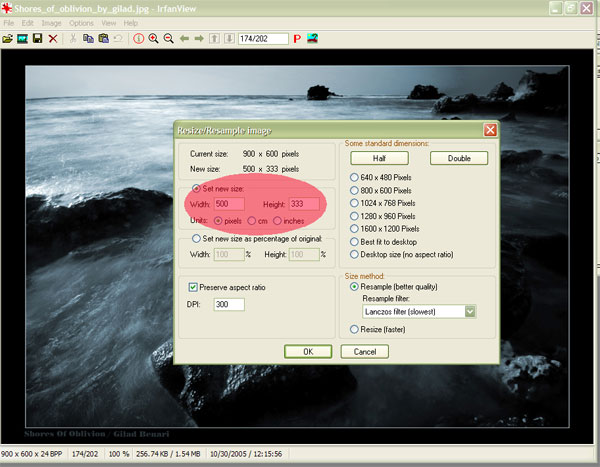Click the DPI field showing 300
This screenshot has height=467, width=600.
coord(229,304)
